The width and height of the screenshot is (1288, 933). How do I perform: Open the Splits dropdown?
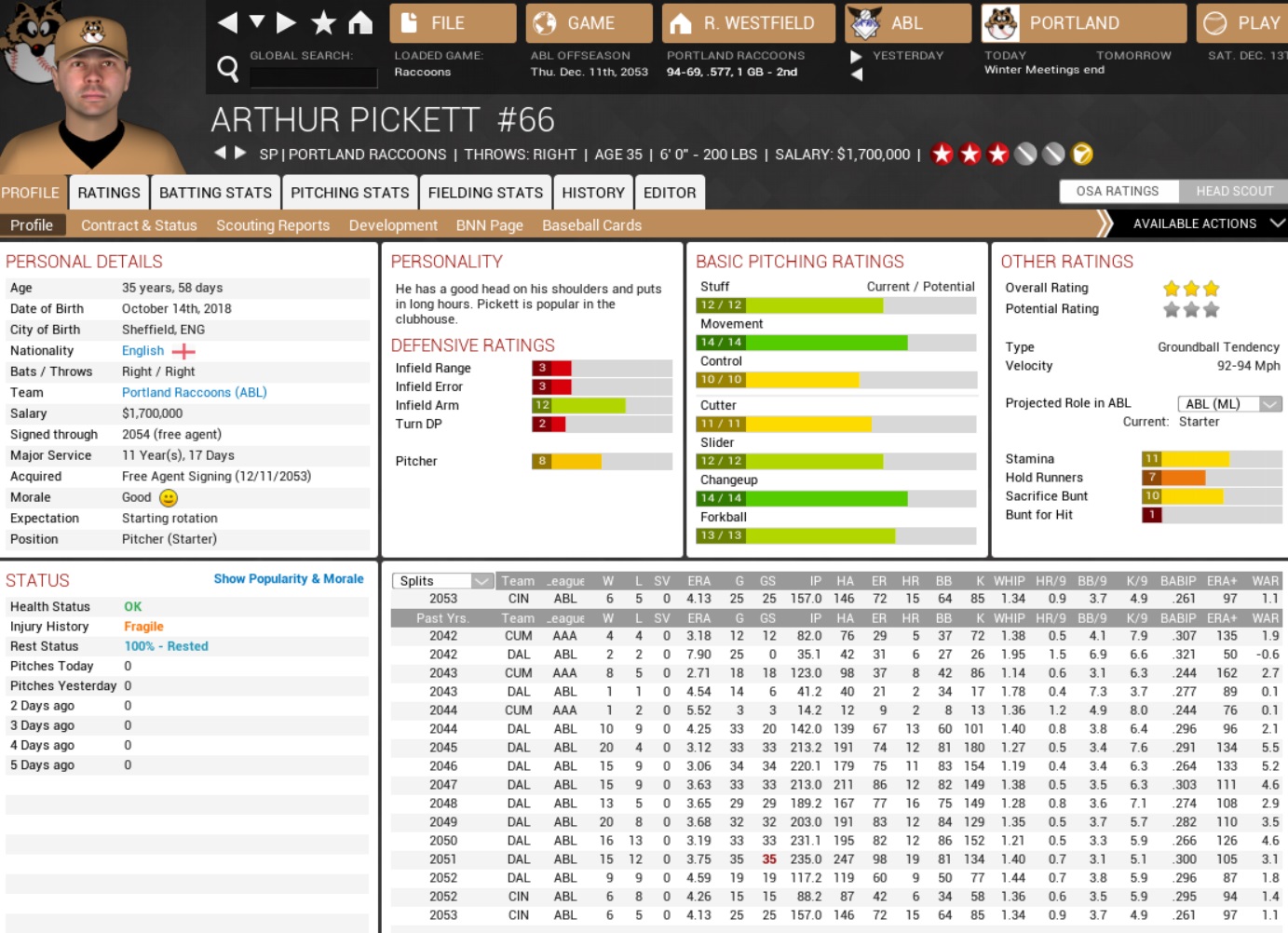[442, 581]
